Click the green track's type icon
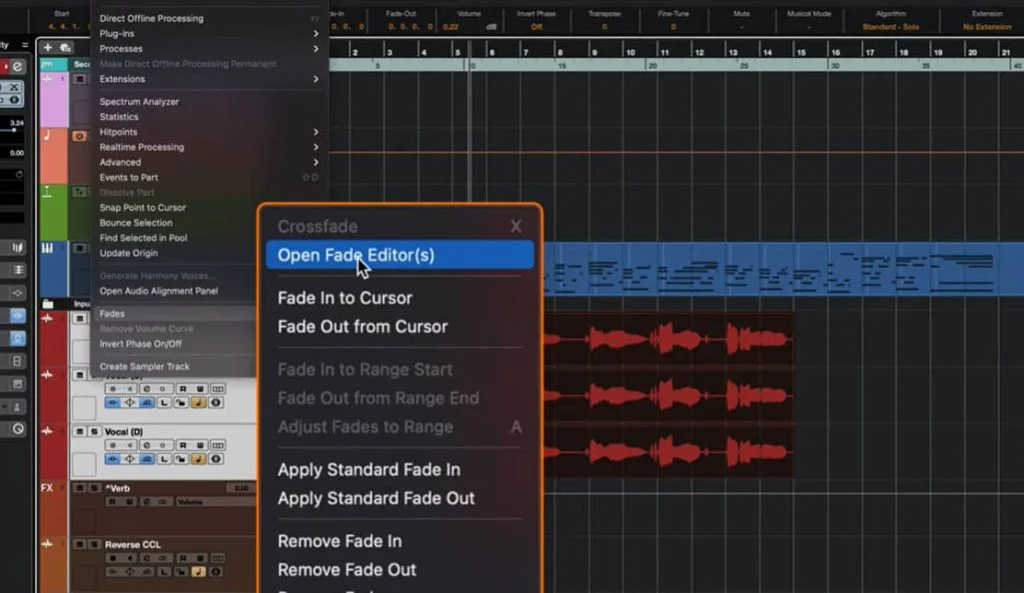The width and height of the screenshot is (1024, 593). [47, 192]
